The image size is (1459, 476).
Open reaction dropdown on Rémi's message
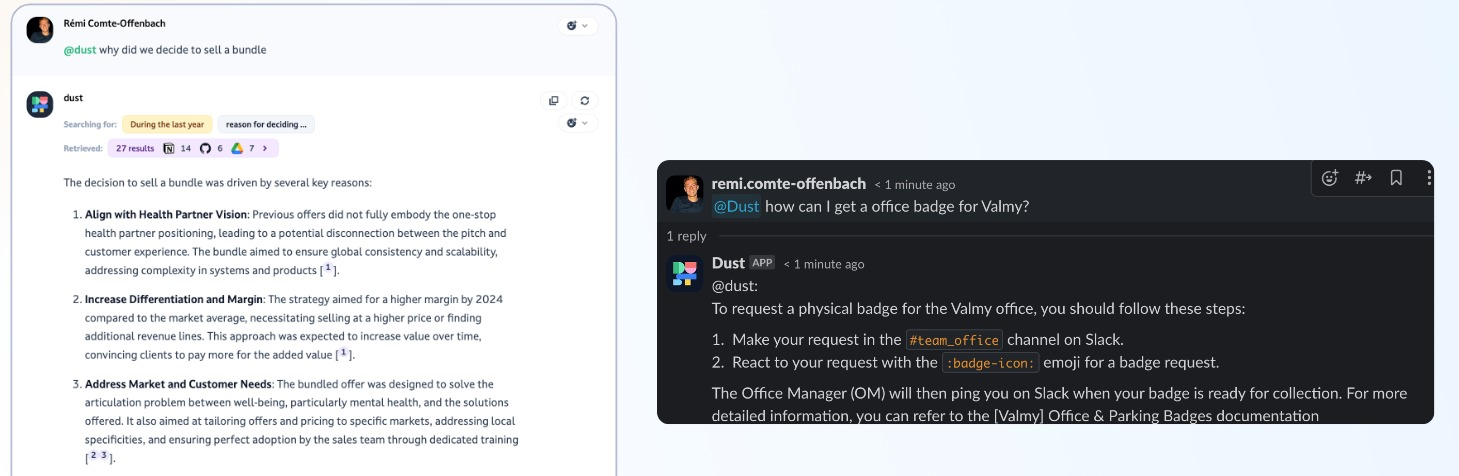577,26
